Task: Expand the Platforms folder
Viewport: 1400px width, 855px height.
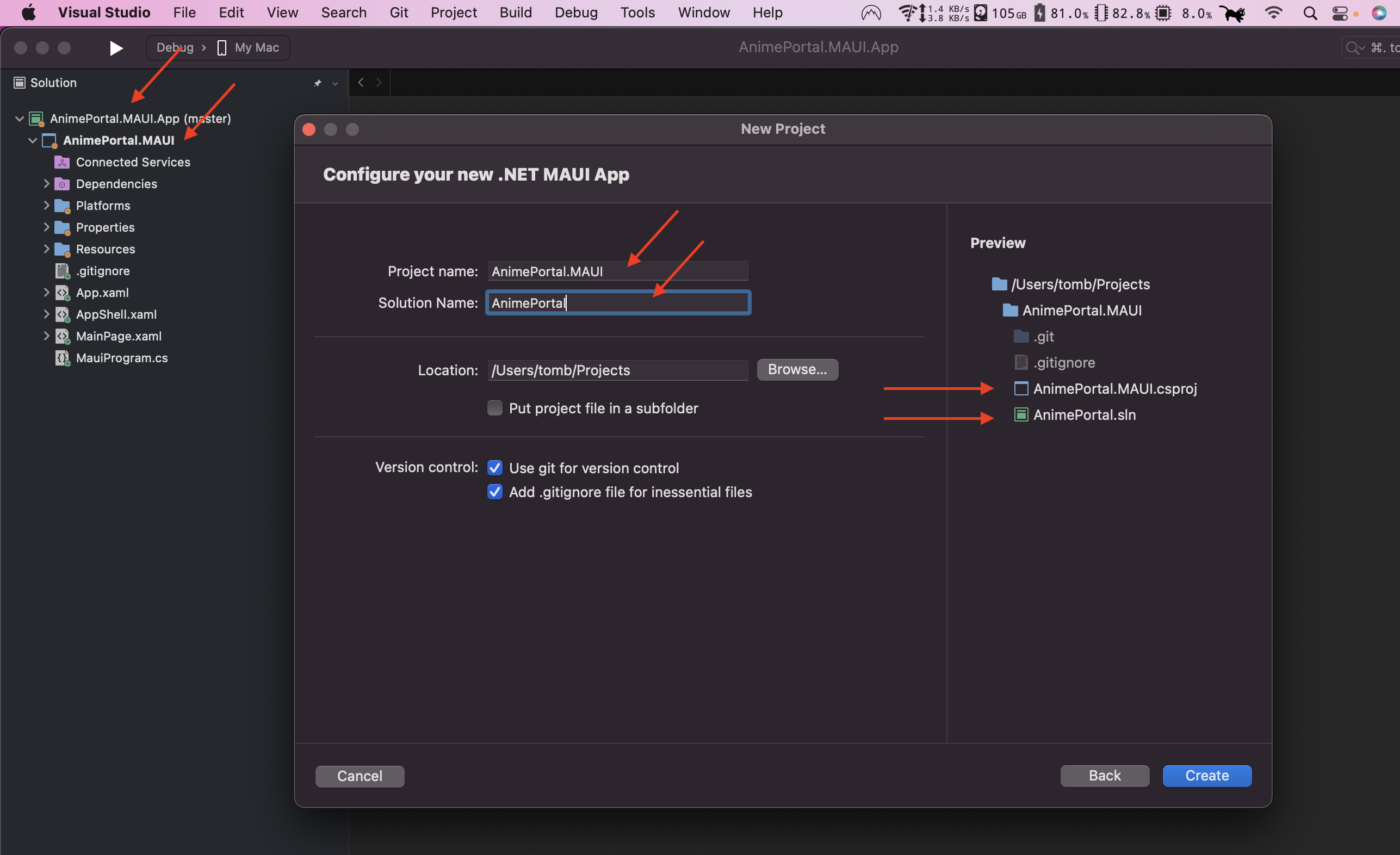Action: pos(47,205)
